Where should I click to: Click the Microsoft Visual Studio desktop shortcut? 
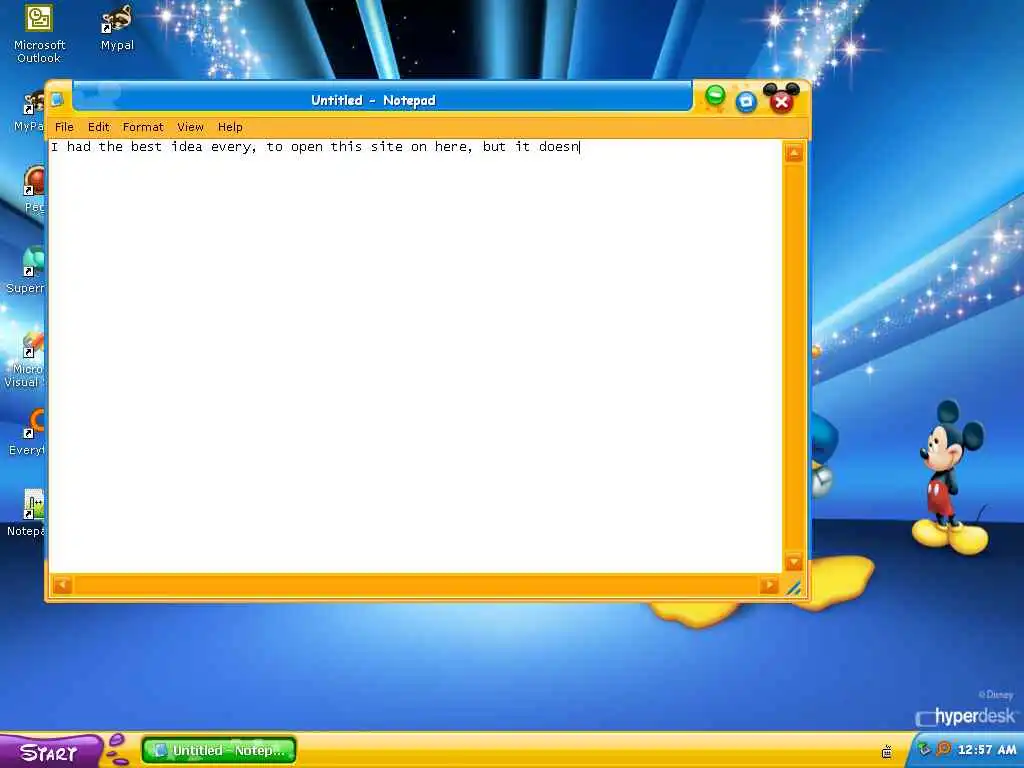[x=24, y=359]
